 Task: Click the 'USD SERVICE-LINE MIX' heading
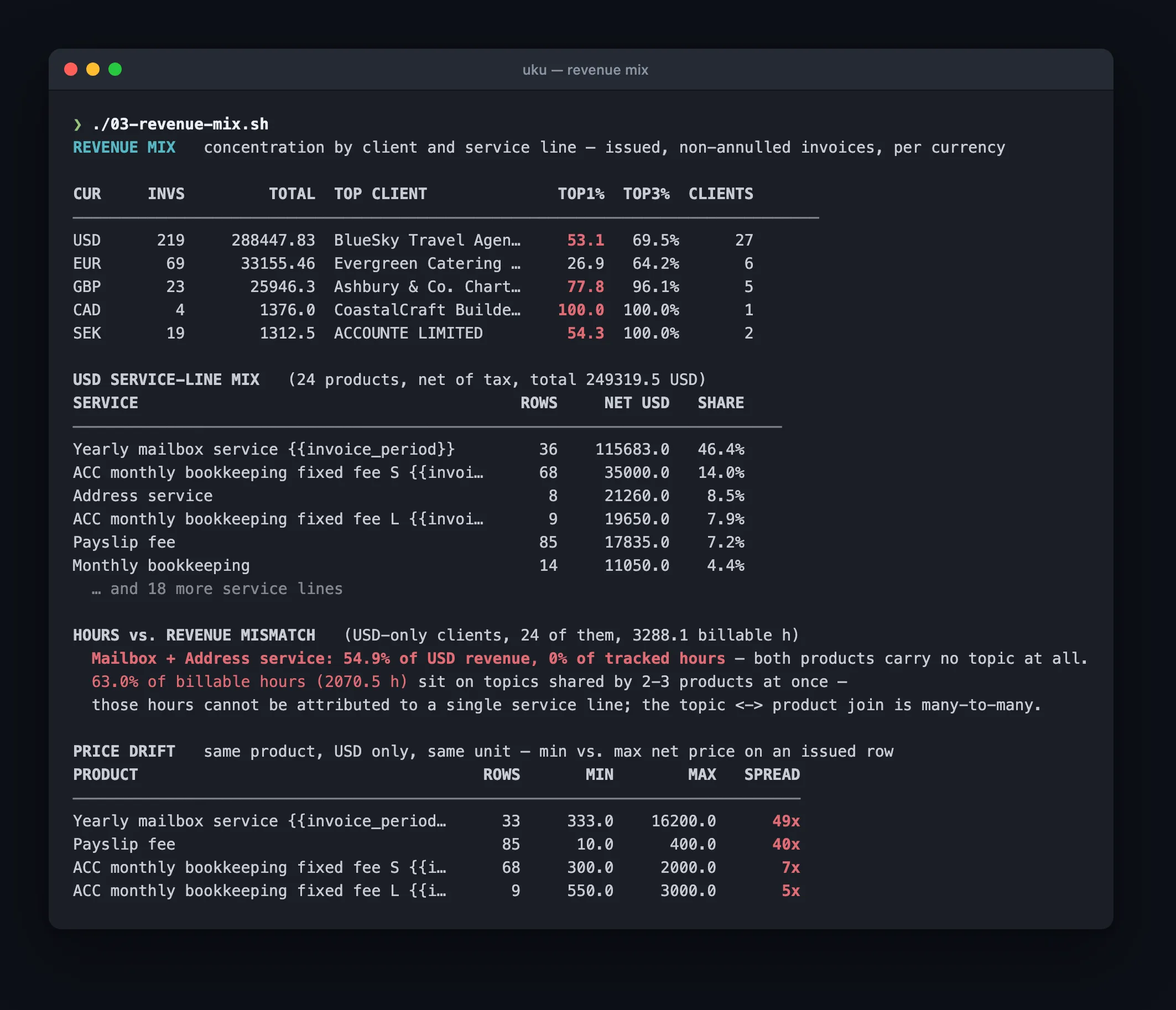click(x=166, y=379)
